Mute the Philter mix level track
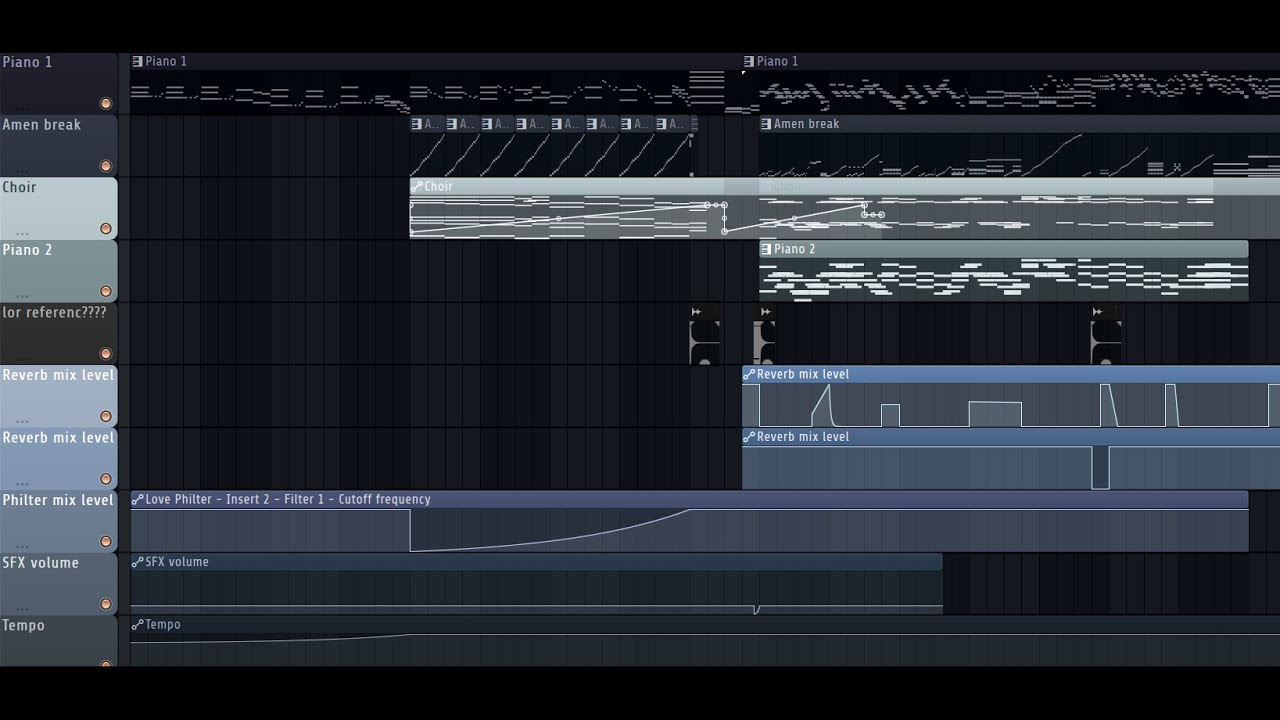 coord(105,542)
